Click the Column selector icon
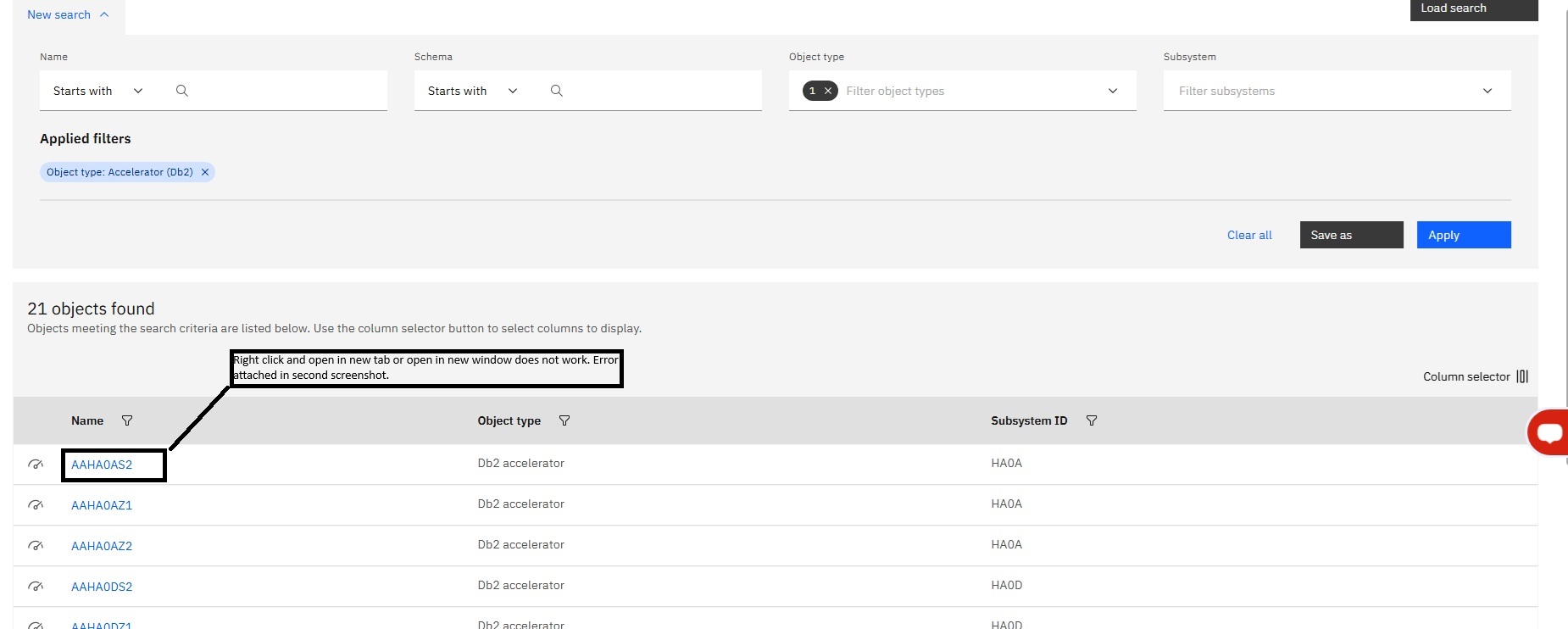Screen dimensions: 1568x629 tap(1522, 376)
